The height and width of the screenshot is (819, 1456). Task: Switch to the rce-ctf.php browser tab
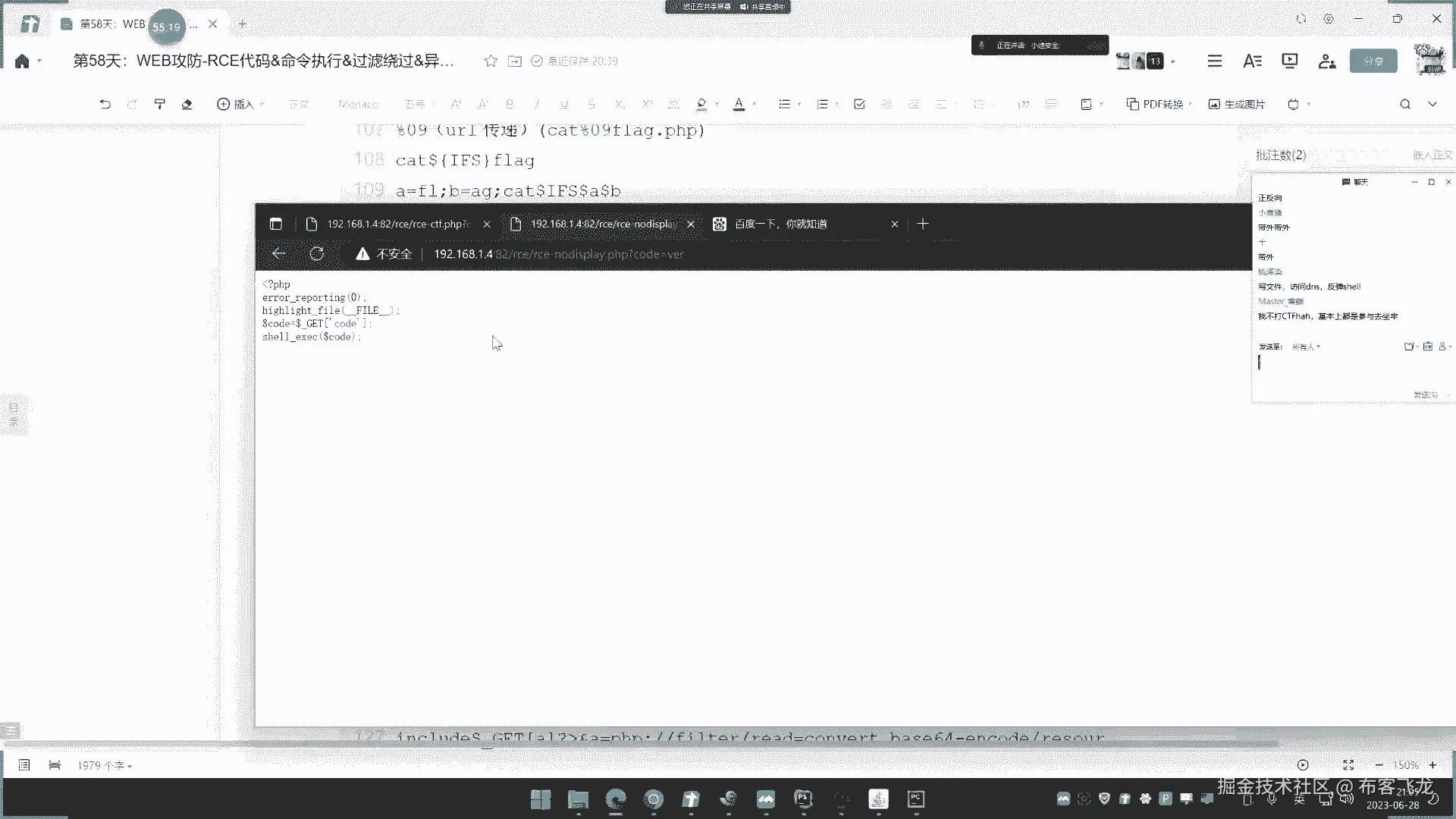[397, 224]
